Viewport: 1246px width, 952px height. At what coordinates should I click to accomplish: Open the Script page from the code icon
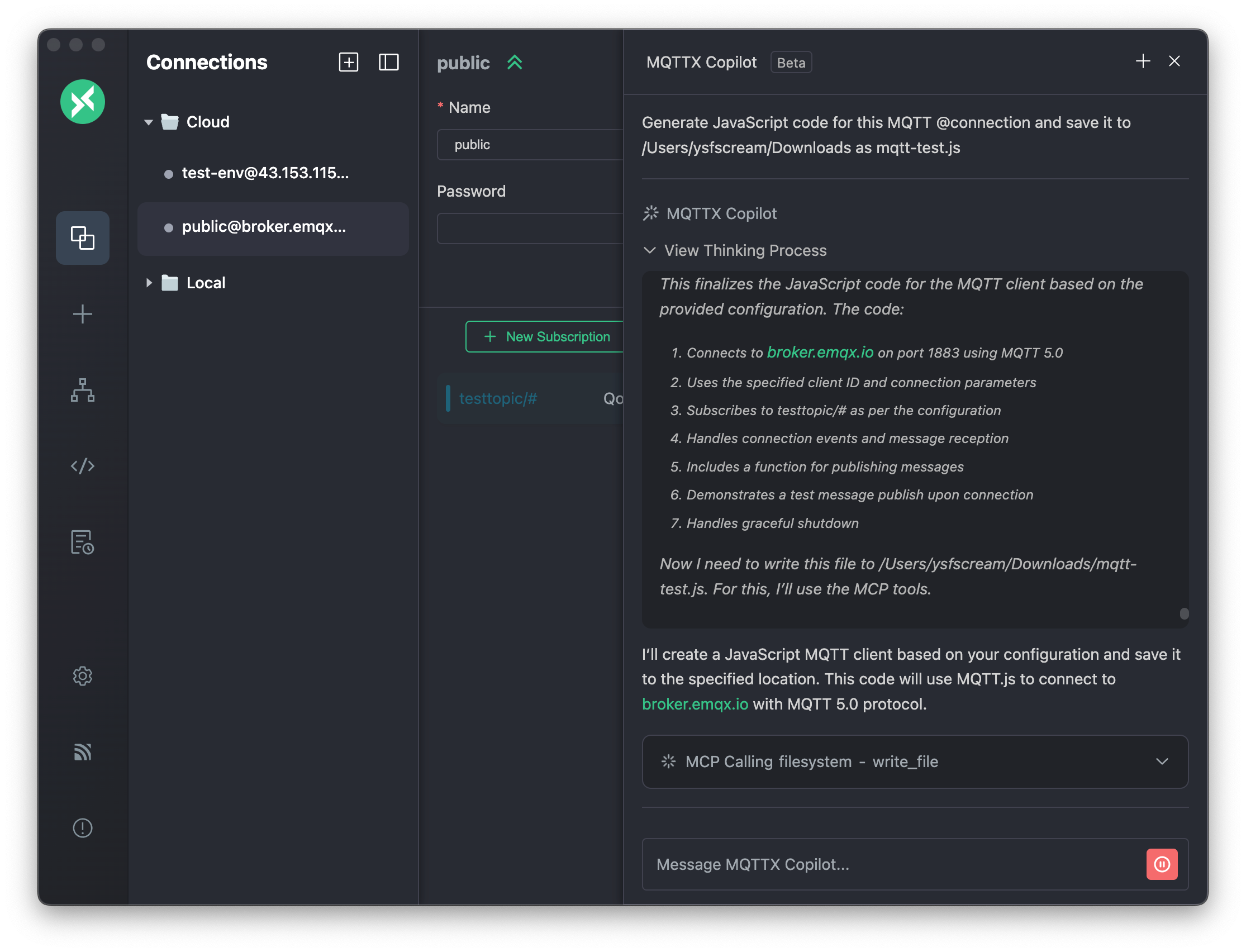tap(82, 466)
